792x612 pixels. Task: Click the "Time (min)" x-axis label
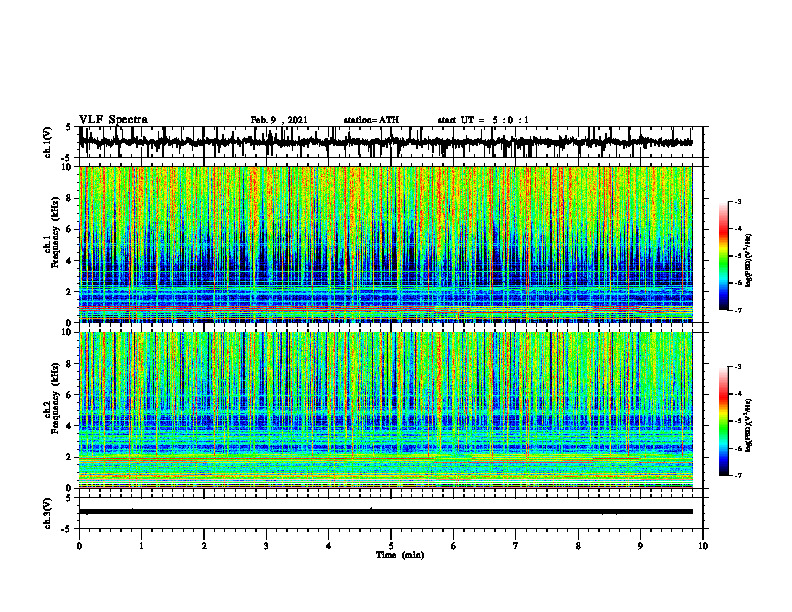pyautogui.click(x=400, y=555)
